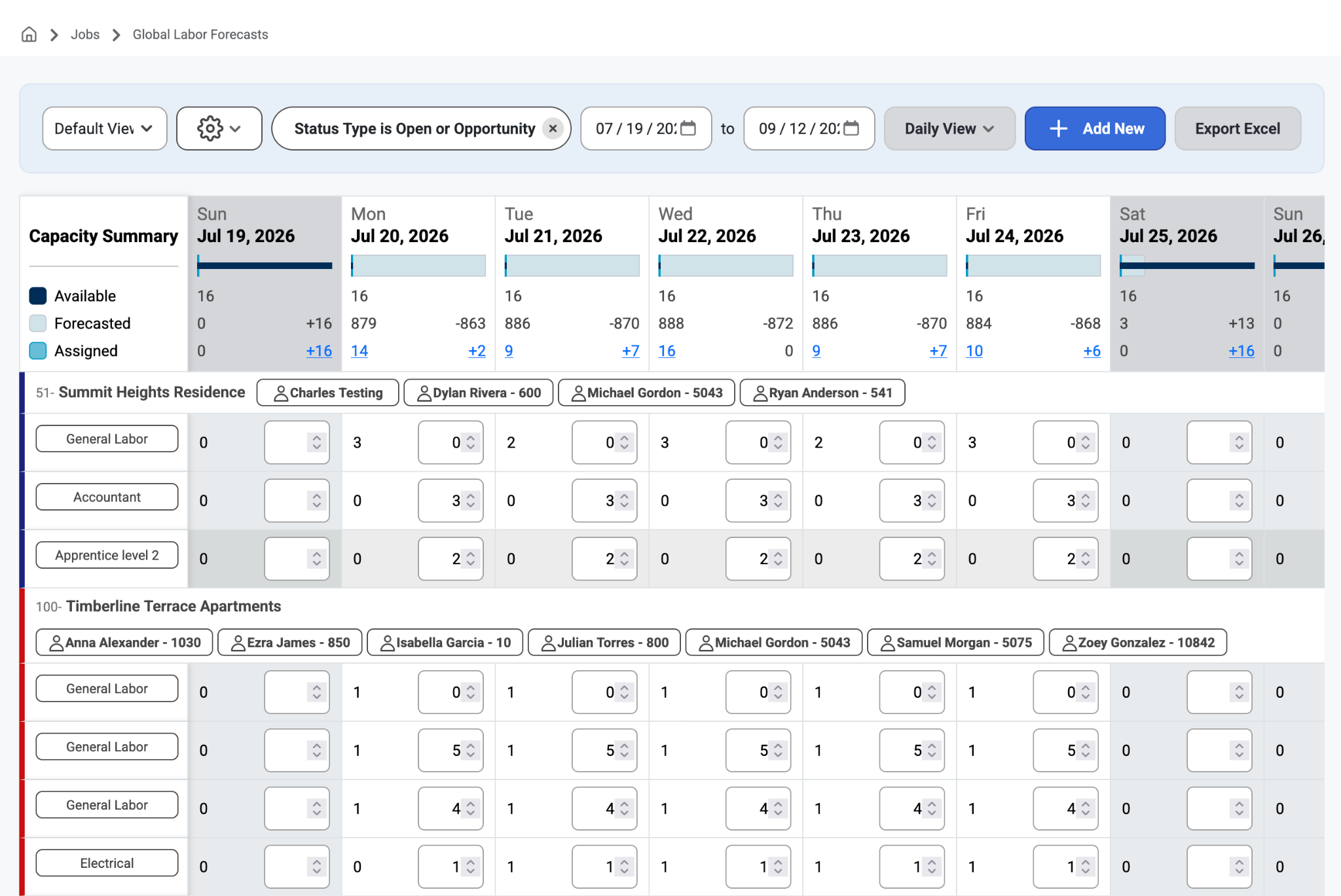The width and height of the screenshot is (1341, 896).
Task: Click the Assigned legend swatch
Action: coord(38,351)
